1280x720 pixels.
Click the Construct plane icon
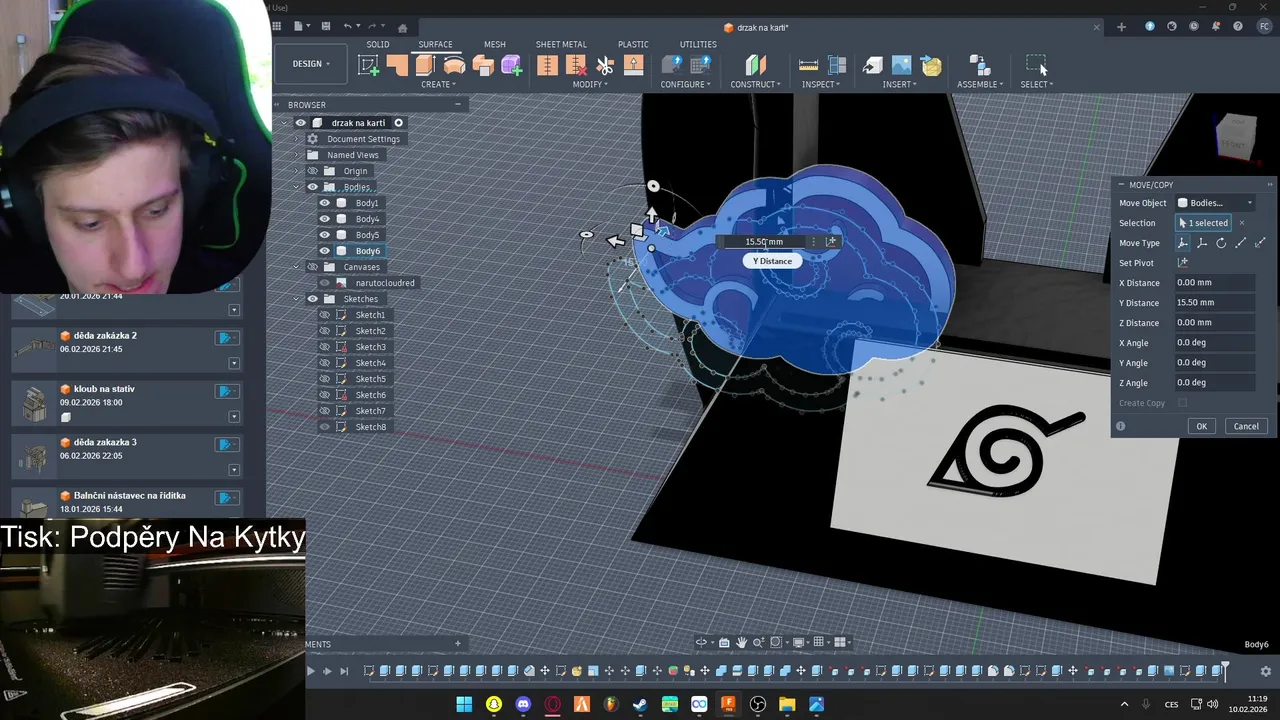[755, 65]
